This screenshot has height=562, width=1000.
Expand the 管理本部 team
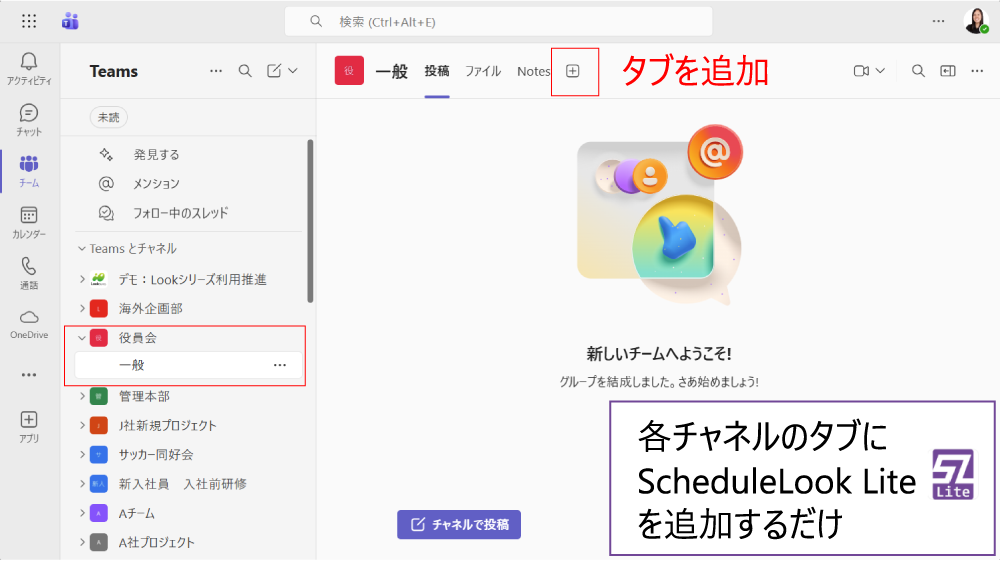tap(82, 396)
